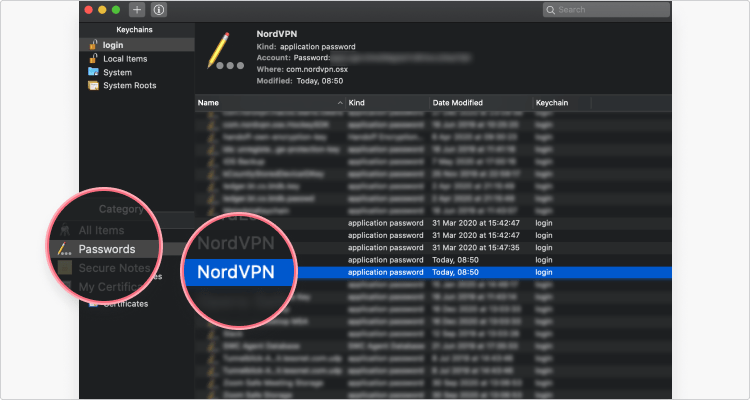
Task: Click the padlock icon beside Local Items
Action: tap(93, 59)
